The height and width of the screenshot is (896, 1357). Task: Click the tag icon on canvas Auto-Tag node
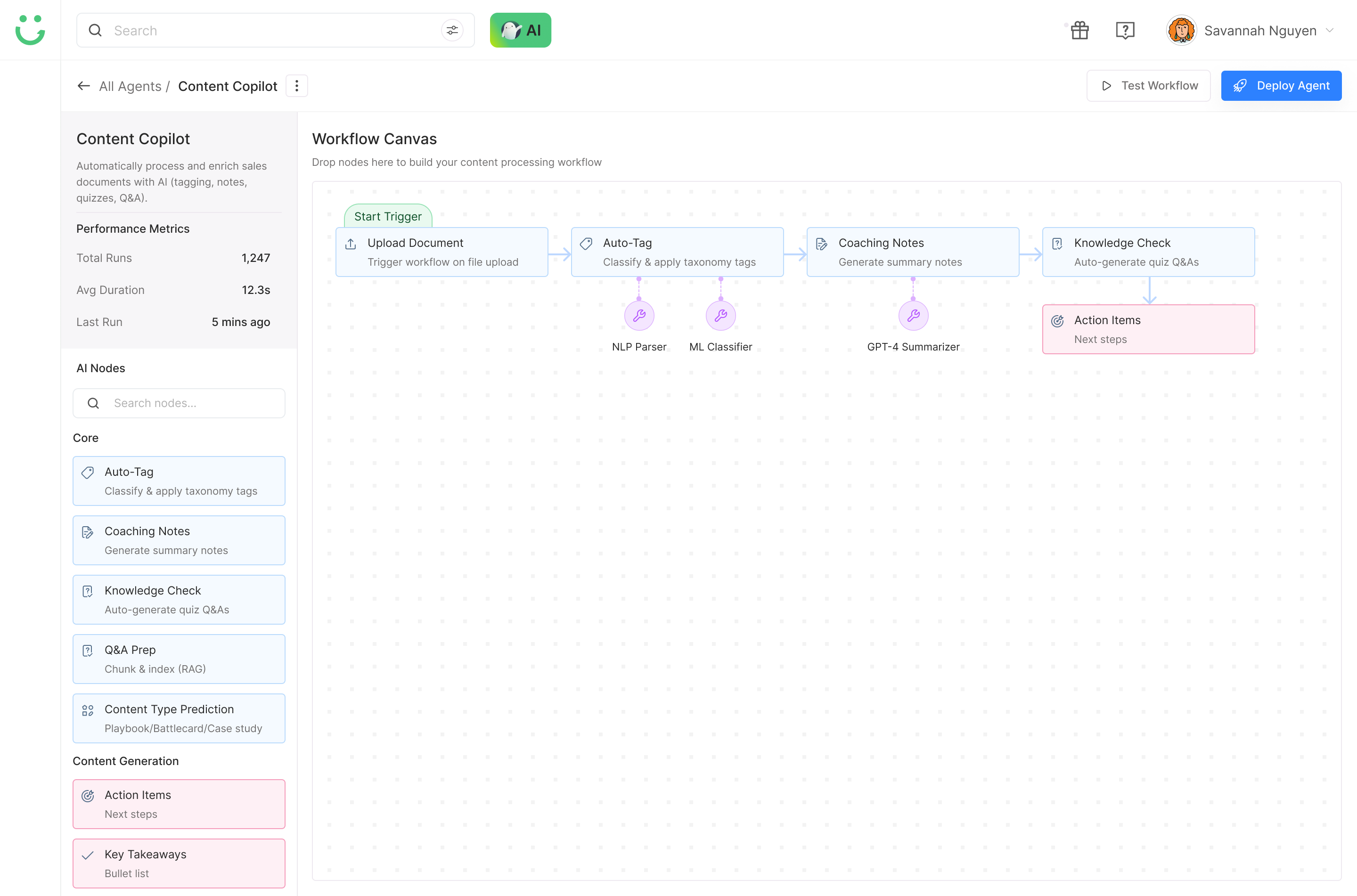click(586, 244)
